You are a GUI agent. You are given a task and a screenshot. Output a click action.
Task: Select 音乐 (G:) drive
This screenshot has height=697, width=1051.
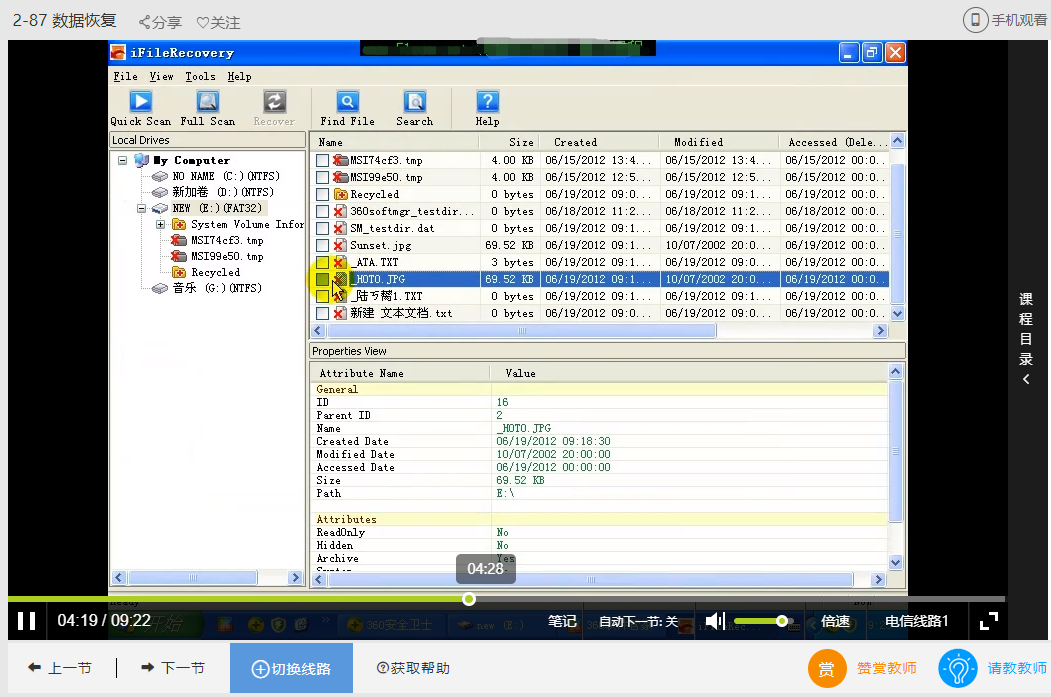click(x=217, y=288)
